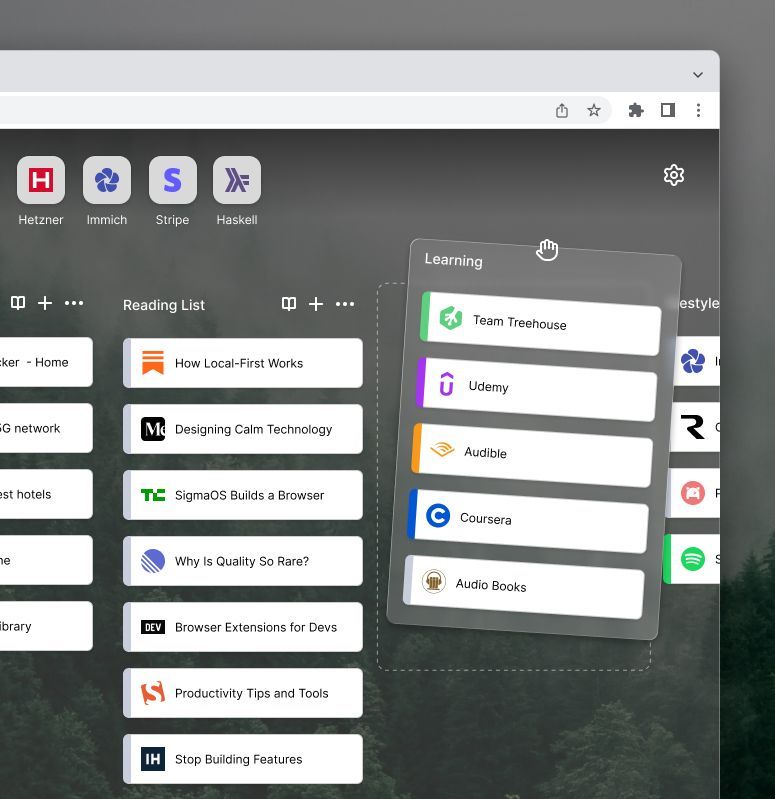Open the page settings gear
Screen dimensions: 775x799
tap(674, 175)
